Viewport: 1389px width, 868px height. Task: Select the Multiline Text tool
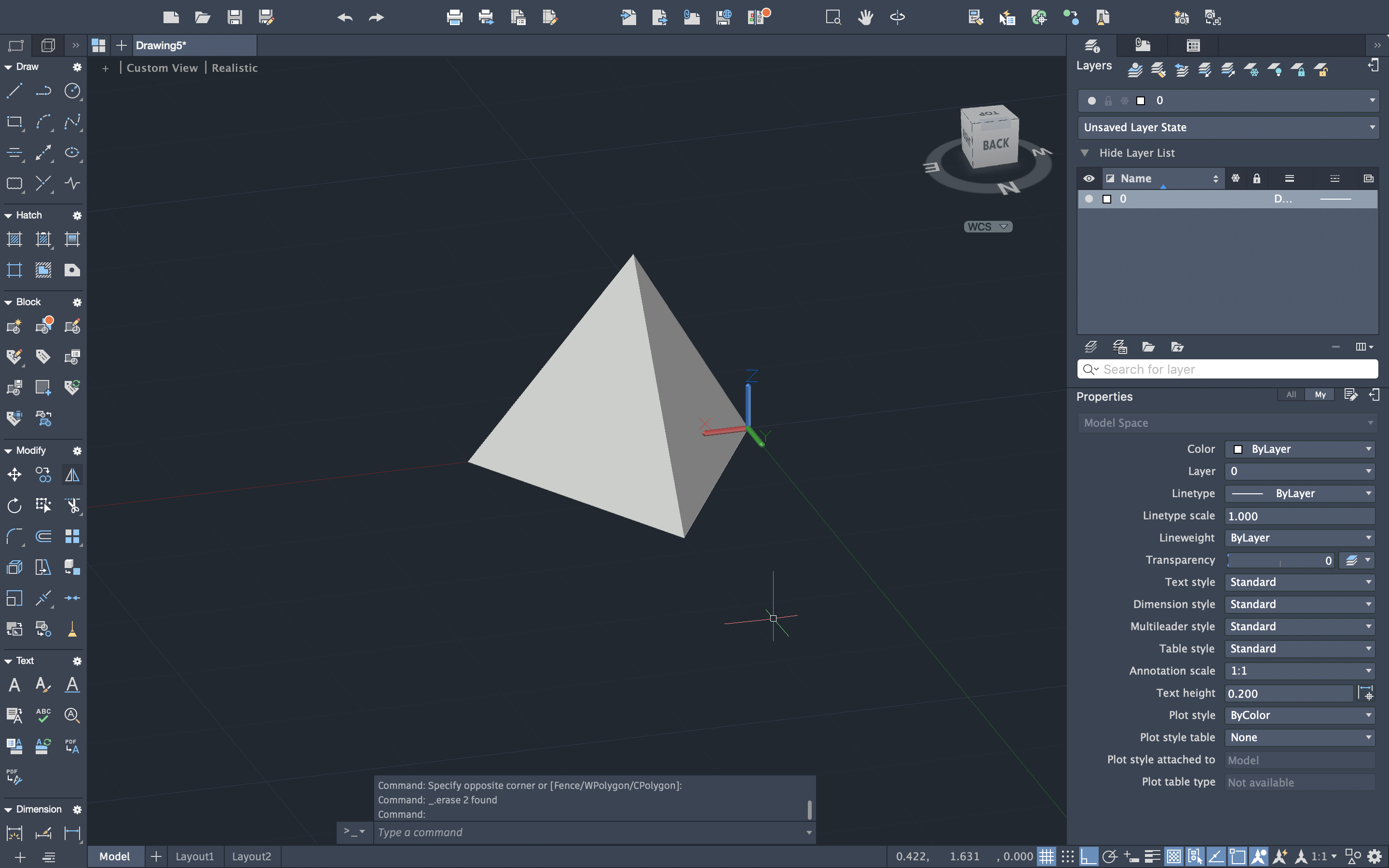pos(14,684)
